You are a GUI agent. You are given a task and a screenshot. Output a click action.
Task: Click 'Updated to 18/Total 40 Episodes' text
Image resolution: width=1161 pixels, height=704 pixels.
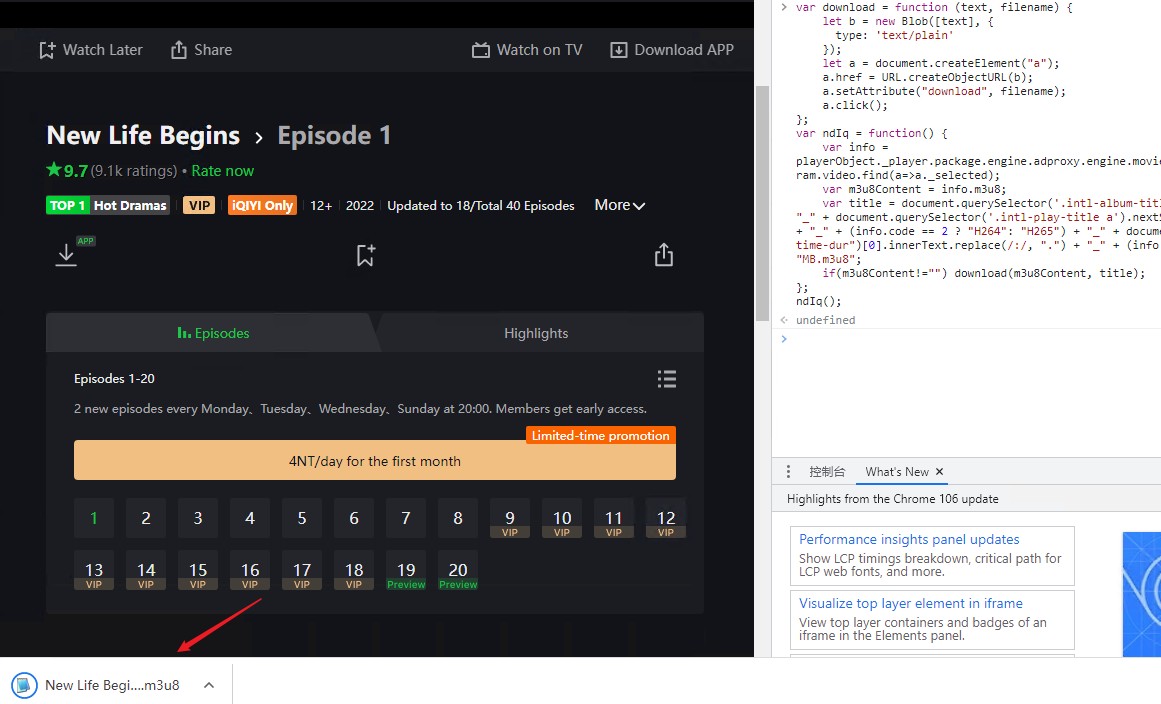(x=481, y=205)
